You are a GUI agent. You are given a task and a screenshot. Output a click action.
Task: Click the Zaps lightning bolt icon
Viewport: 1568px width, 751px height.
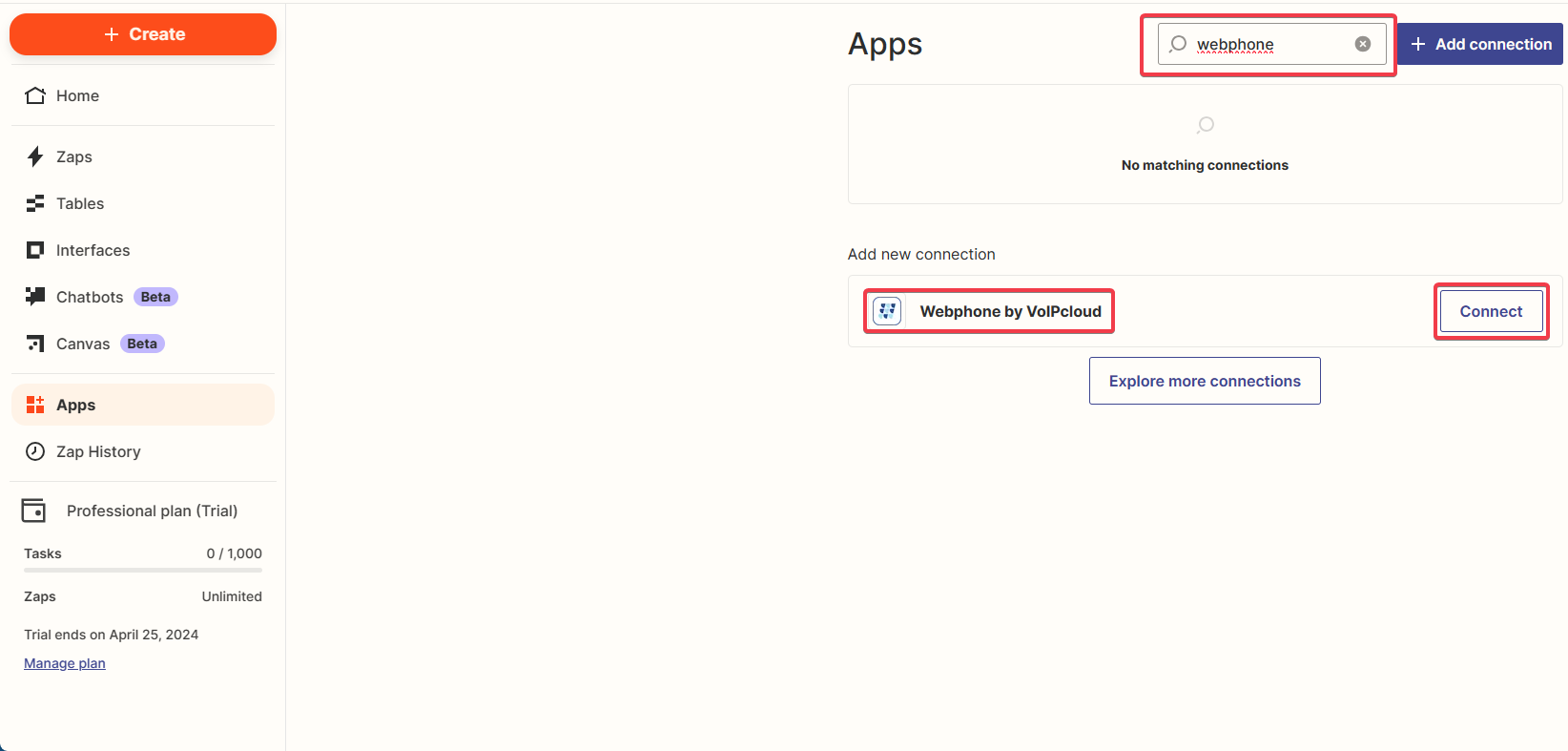35,156
